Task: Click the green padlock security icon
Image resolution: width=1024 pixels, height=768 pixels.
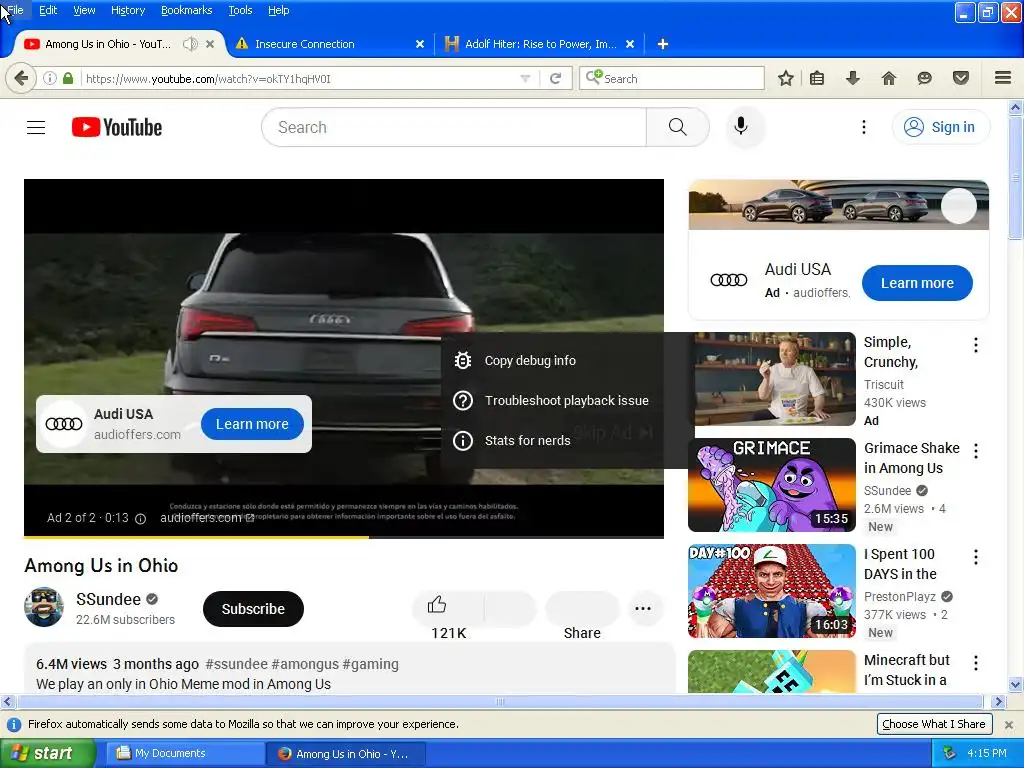Action: pos(68,78)
